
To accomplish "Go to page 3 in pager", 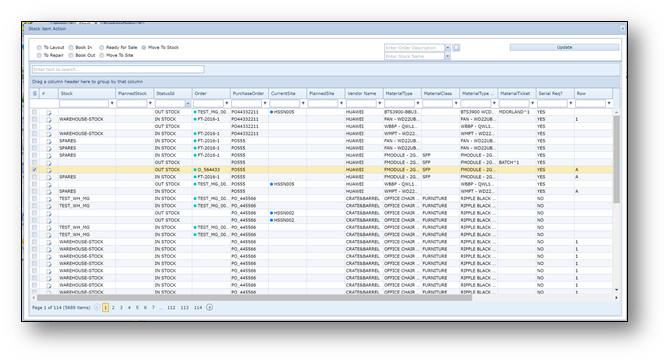I will tap(121, 308).
